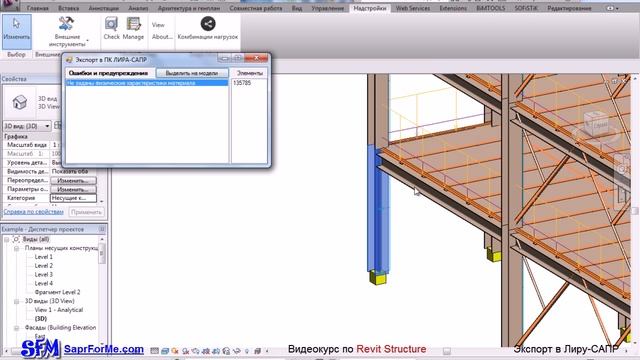Click the Применить button
Viewport: 640px width, 360px height.
86,212
